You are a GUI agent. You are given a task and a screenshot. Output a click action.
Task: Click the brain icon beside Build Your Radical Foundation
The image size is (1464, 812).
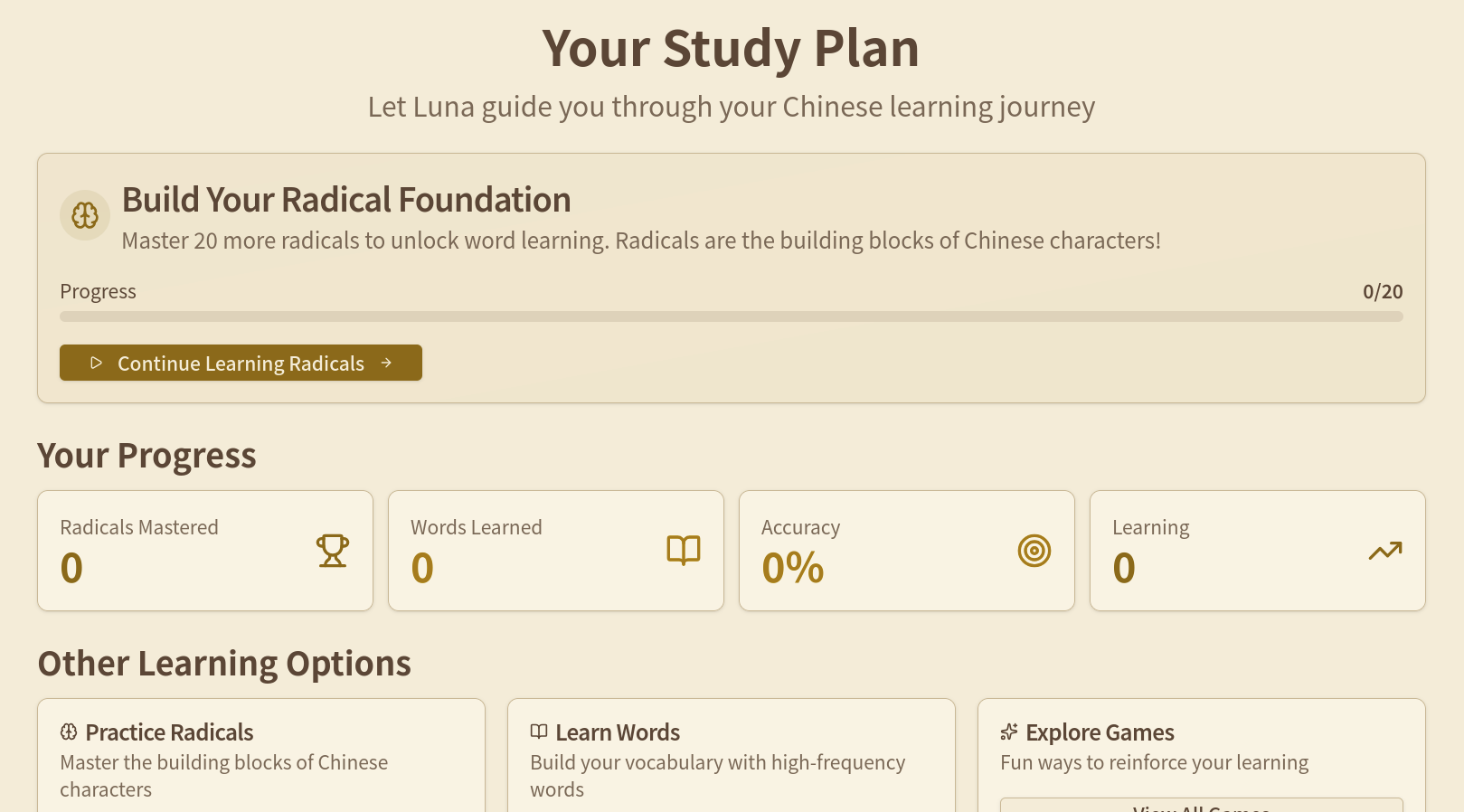coord(85,215)
